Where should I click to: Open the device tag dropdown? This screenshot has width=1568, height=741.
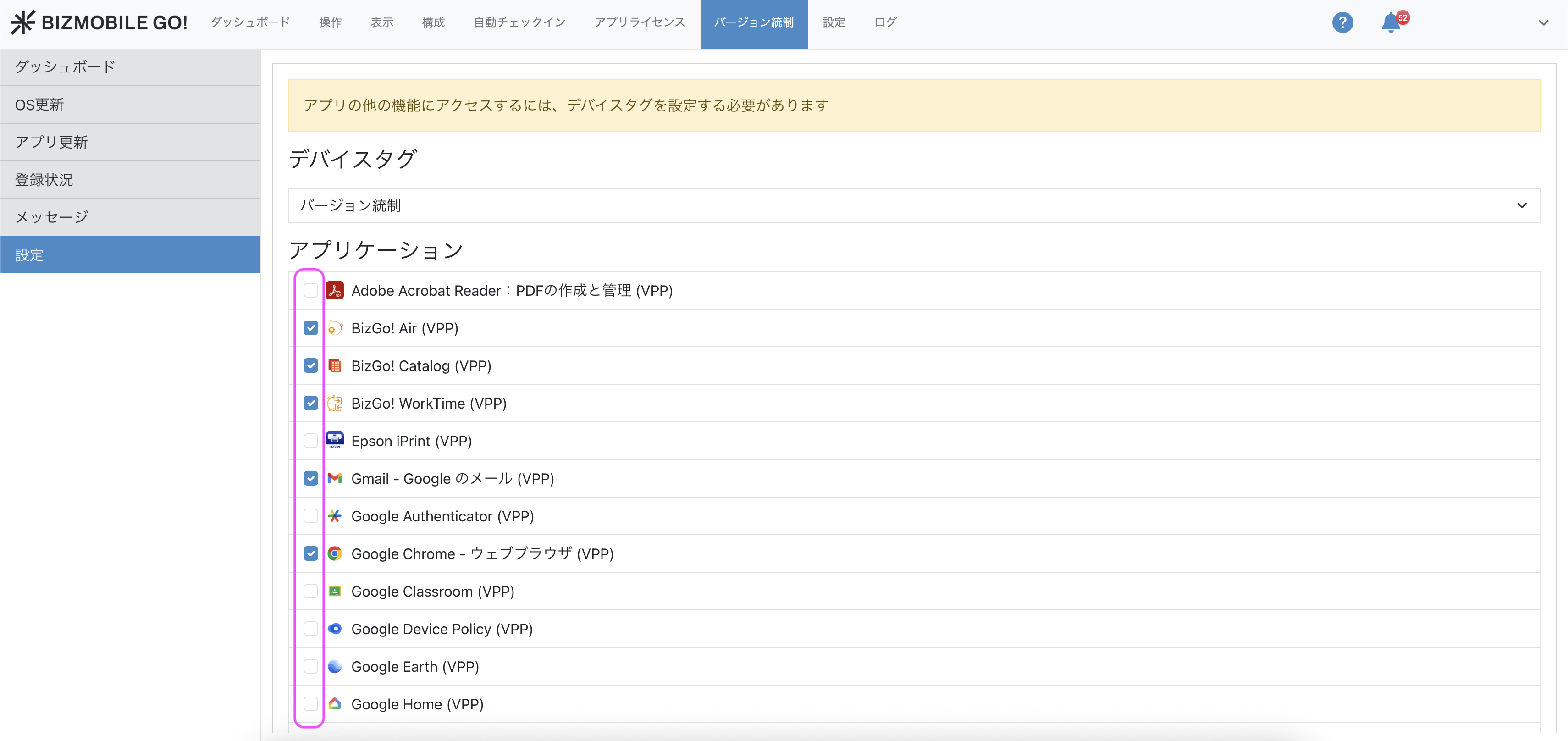point(914,205)
